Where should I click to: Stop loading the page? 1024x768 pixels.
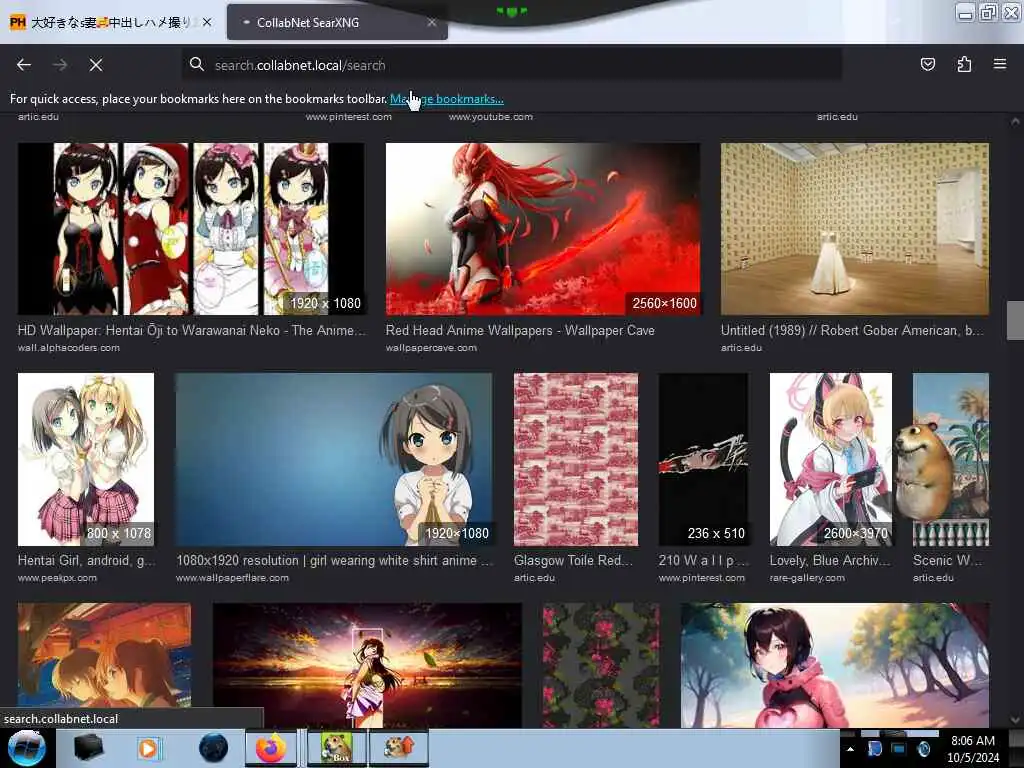click(95, 65)
